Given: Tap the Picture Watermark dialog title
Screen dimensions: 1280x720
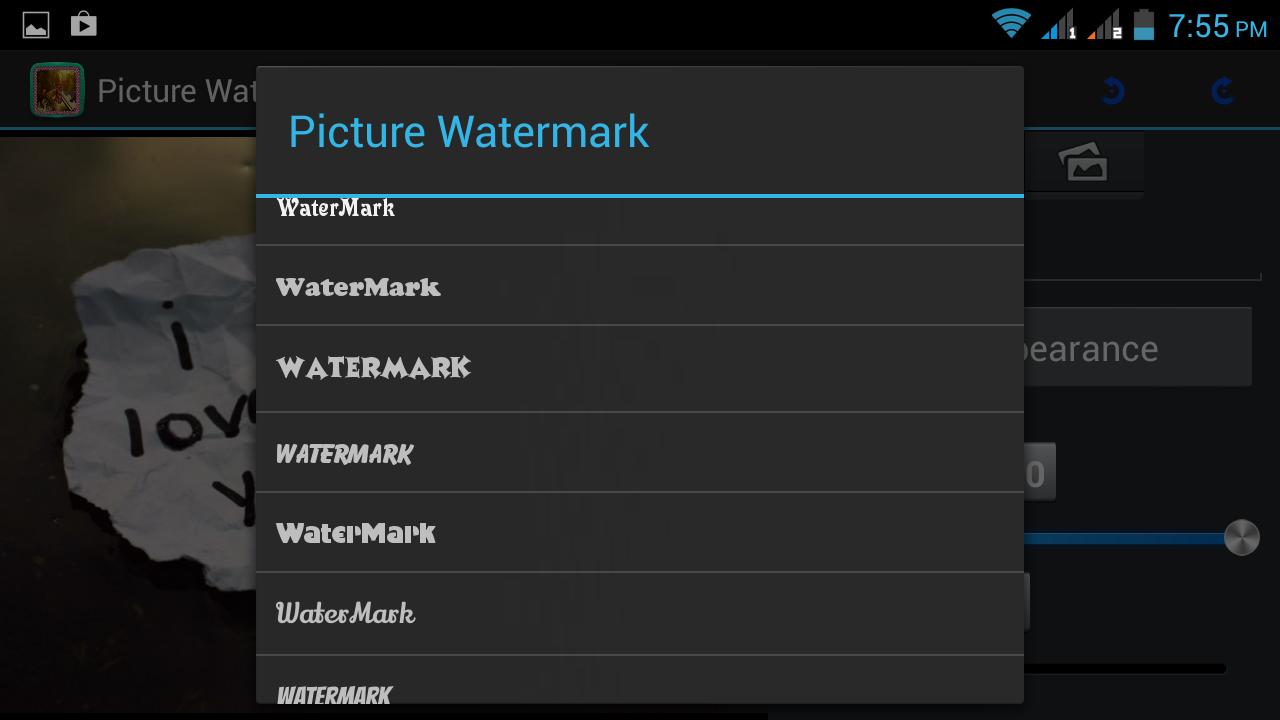Looking at the screenshot, I should point(468,131).
